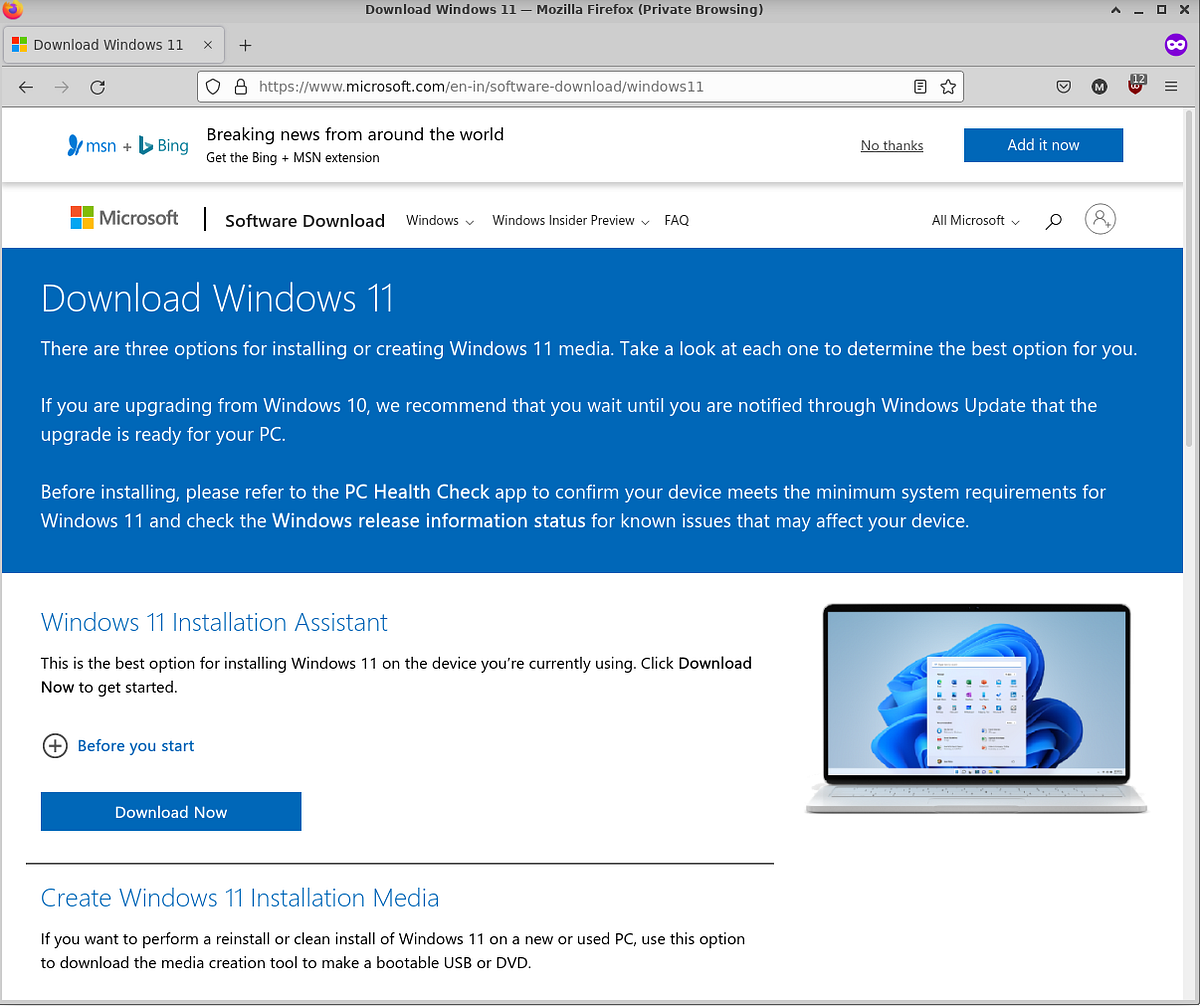Save the page to Pocket
Screen dimensions: 1200x1006
click(x=1063, y=87)
